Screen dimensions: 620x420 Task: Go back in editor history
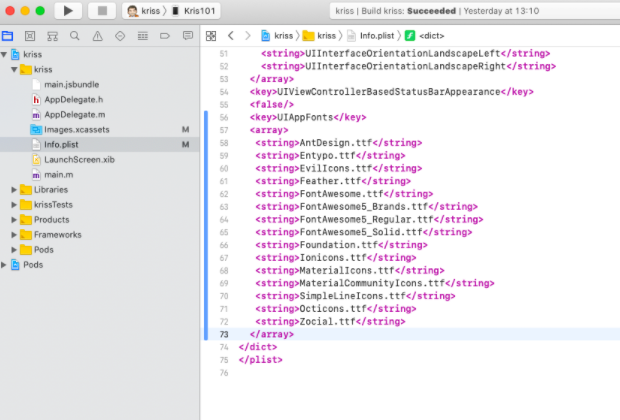point(231,36)
